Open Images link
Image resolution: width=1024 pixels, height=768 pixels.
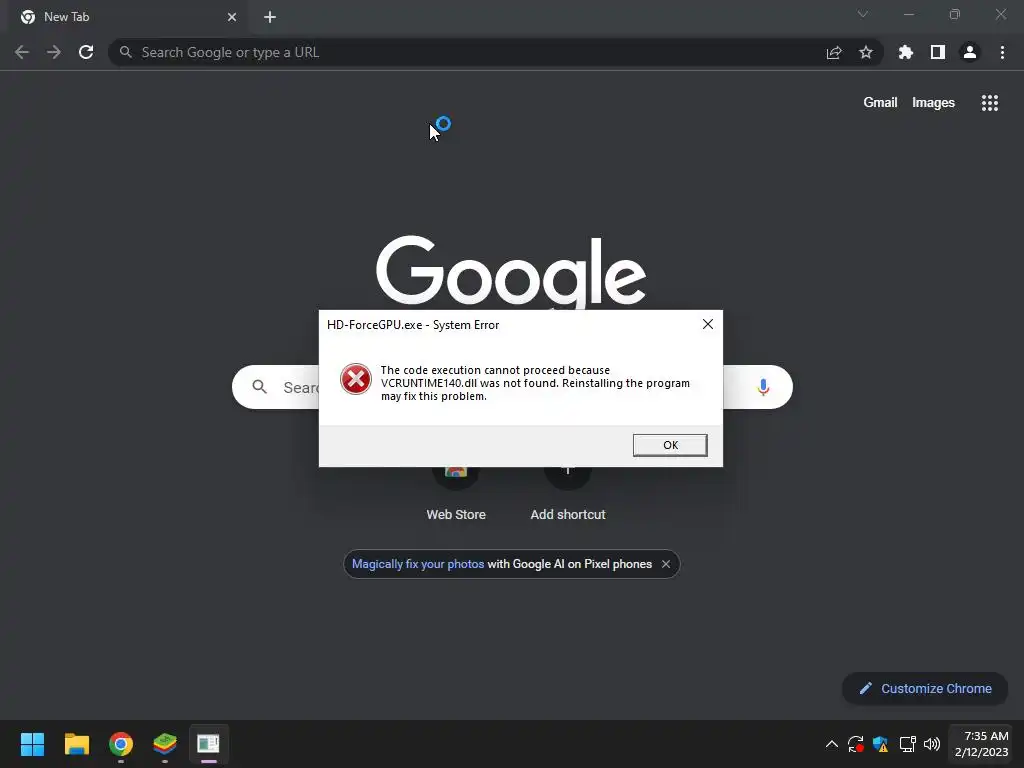coord(933,103)
